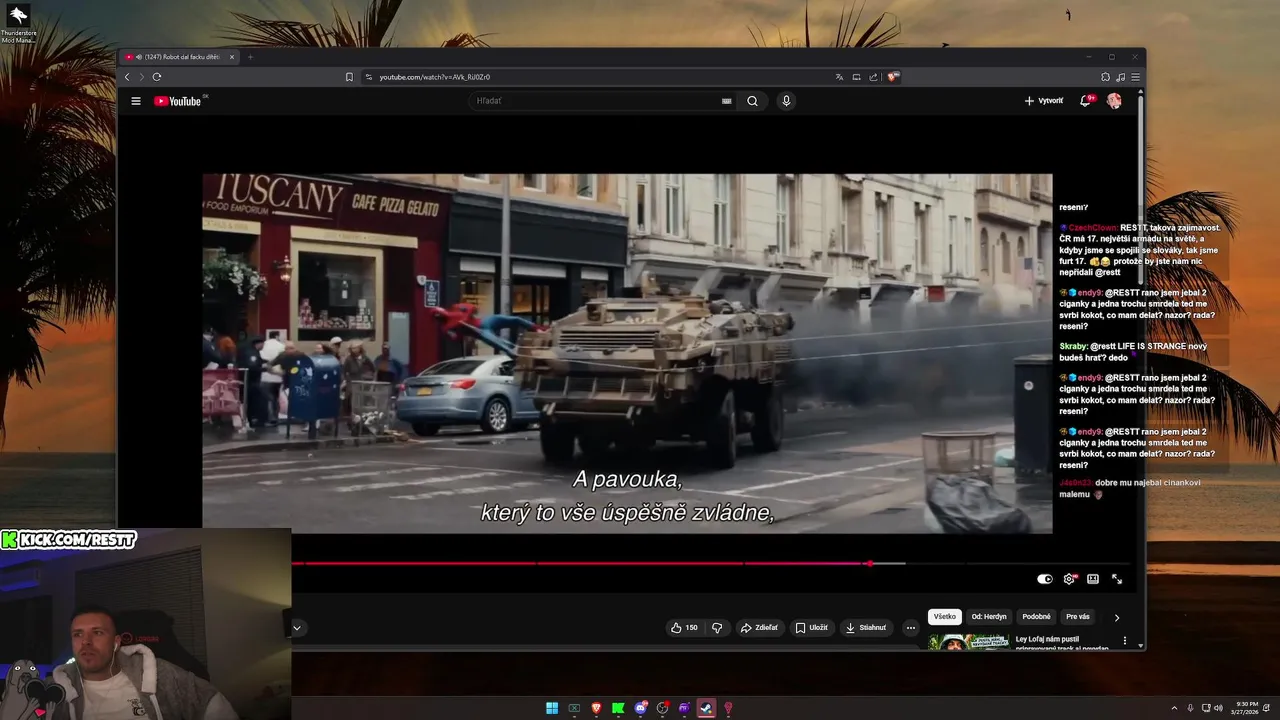This screenshot has width=1280, height=720.
Task: Select the Všetko filter chip
Action: pos(945,617)
